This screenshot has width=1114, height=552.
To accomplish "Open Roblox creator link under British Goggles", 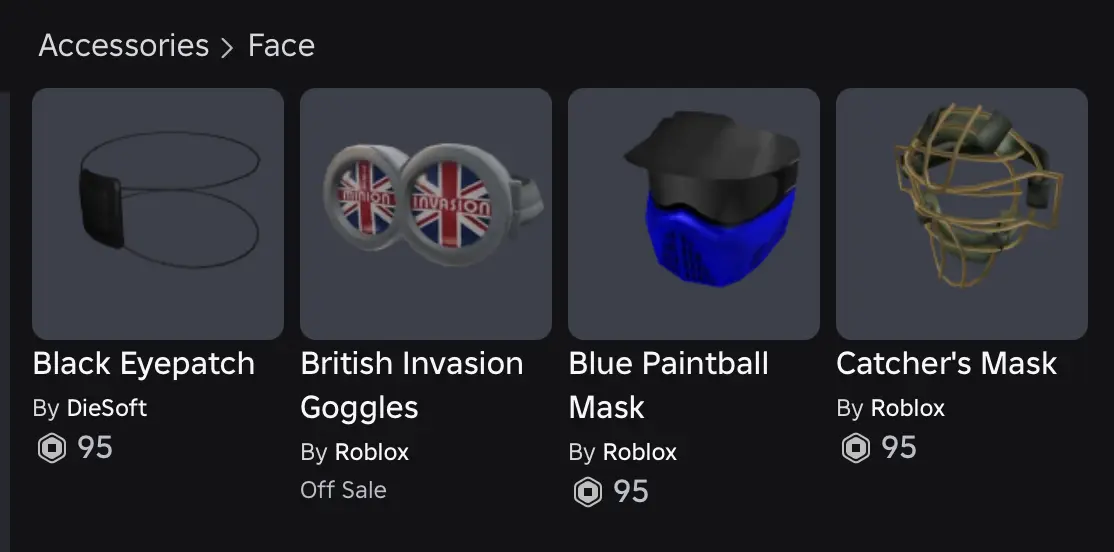I will pos(372,452).
